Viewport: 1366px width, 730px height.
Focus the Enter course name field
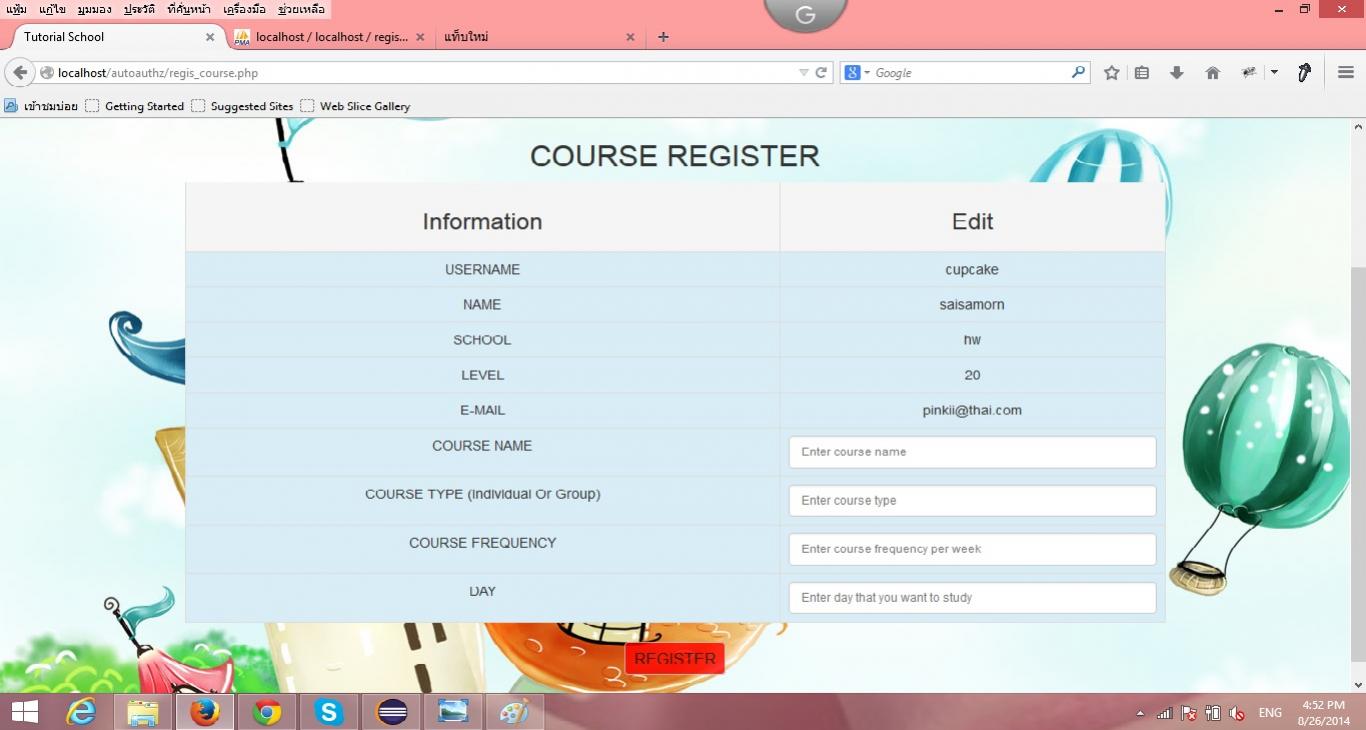click(972, 452)
